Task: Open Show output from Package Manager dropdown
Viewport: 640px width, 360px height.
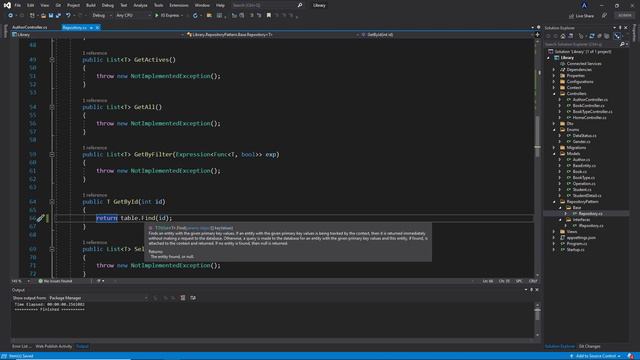Action: pyautogui.click(x=98, y=298)
